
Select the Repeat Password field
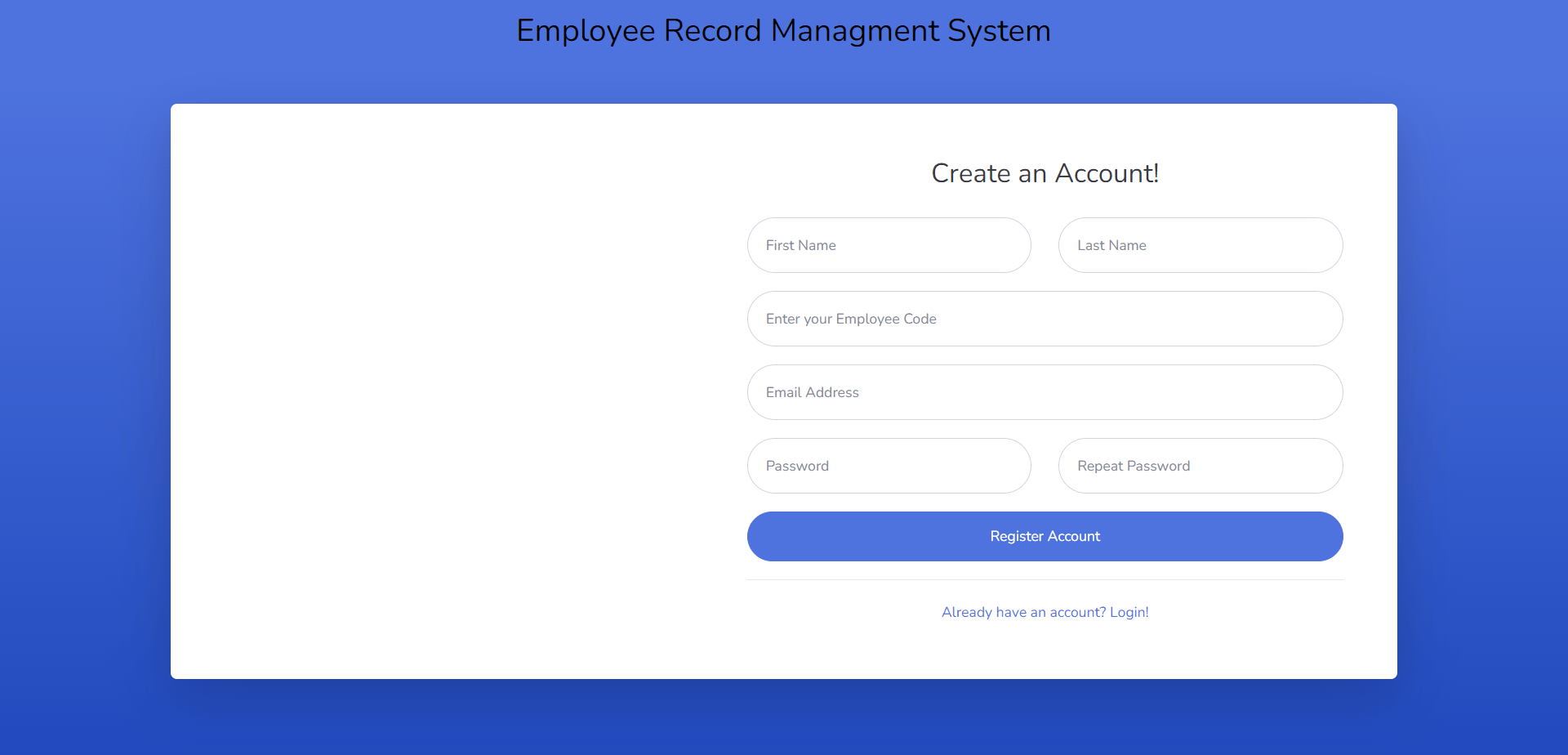pos(1200,466)
